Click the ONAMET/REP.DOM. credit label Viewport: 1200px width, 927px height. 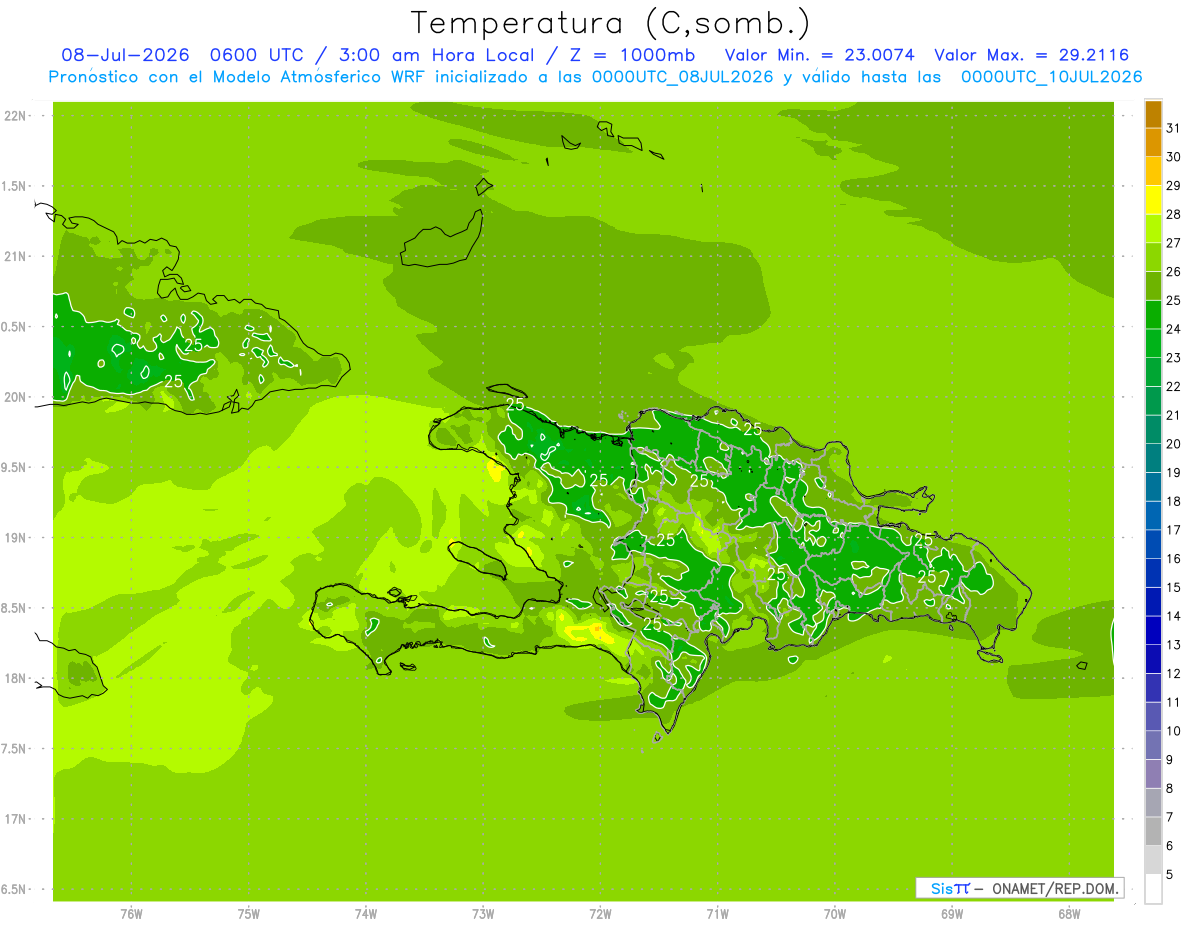click(x=1054, y=888)
